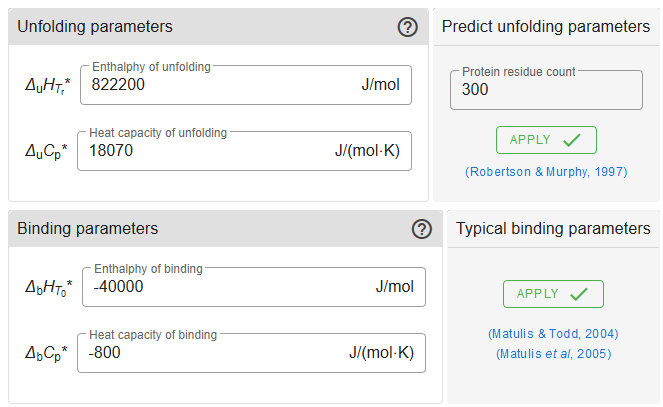This screenshot has width=663, height=407.
Task: Open help for Binding parameters
Action: [421, 229]
